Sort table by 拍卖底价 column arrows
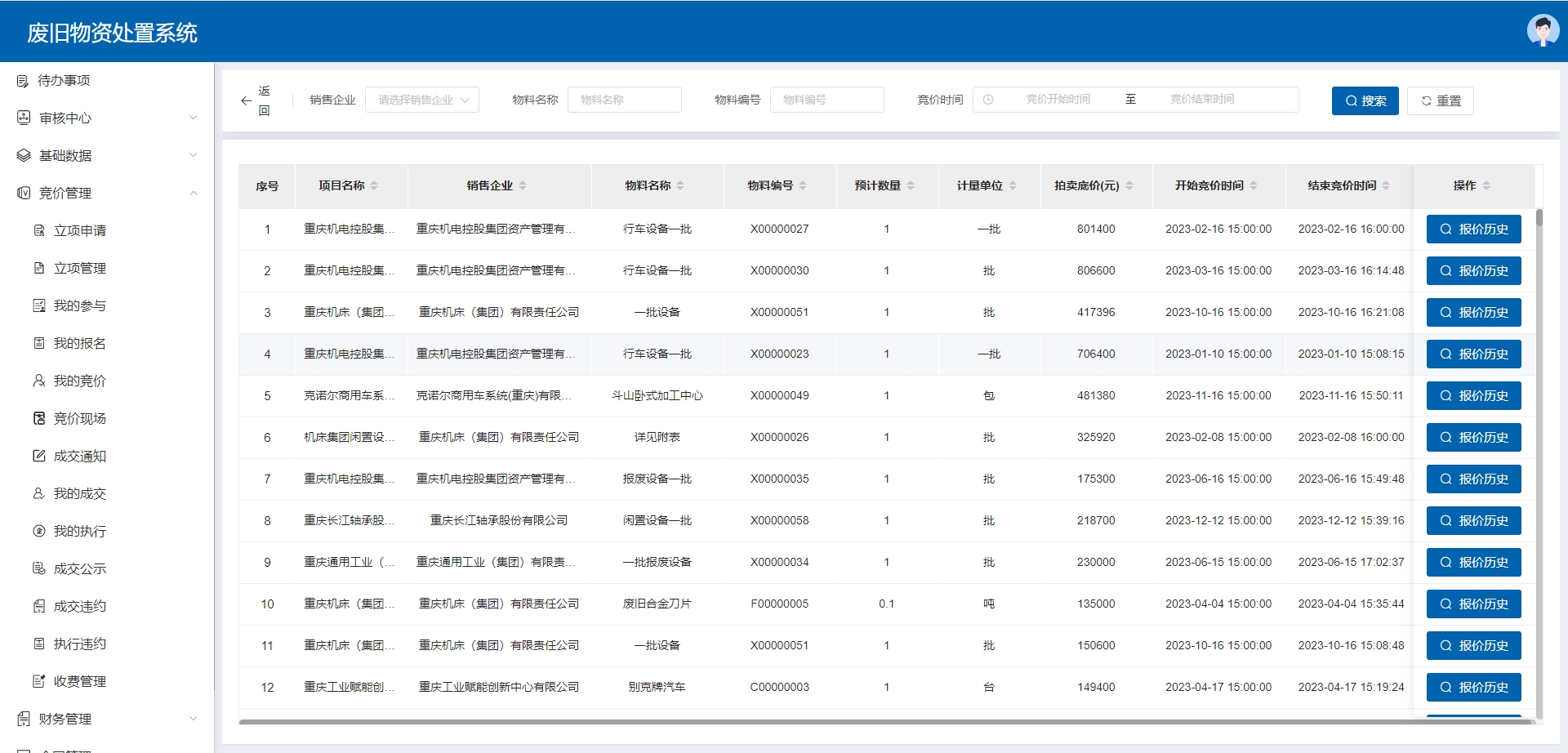Viewport: 1568px width, 753px height. [1129, 186]
